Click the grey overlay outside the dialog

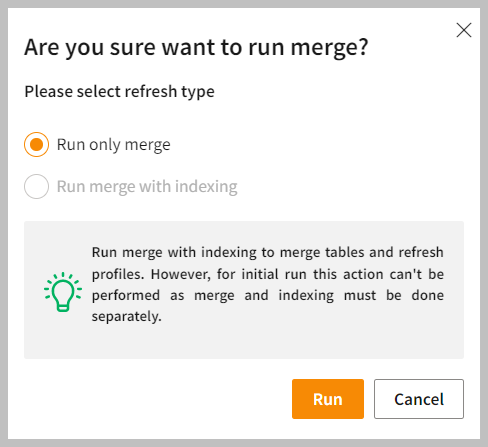[x=4, y=223]
